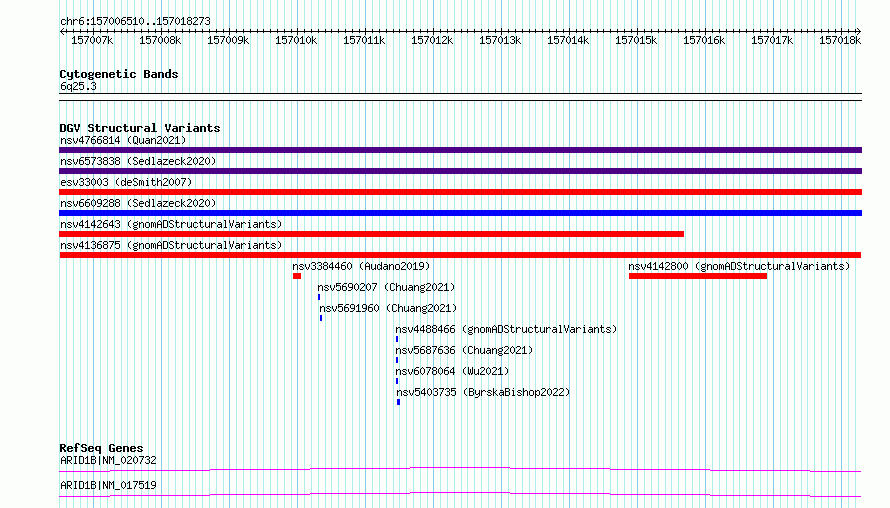The width and height of the screenshot is (890, 508).
Task: Open nsv4142800 (gnomADStructuralVariants) label
Action: tap(739, 266)
